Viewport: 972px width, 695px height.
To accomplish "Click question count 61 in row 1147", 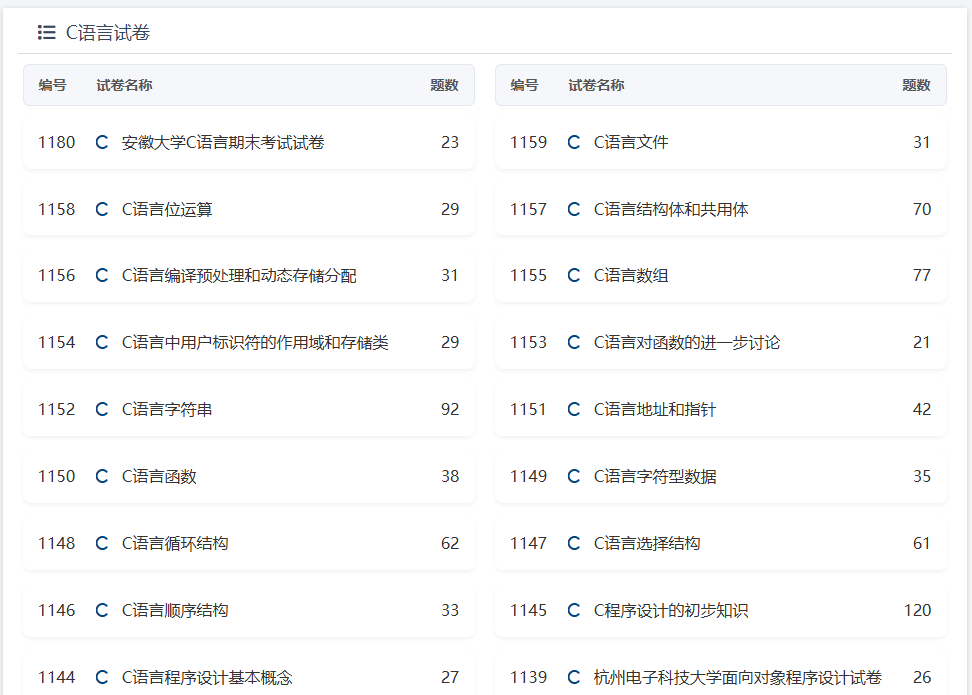I will [922, 543].
